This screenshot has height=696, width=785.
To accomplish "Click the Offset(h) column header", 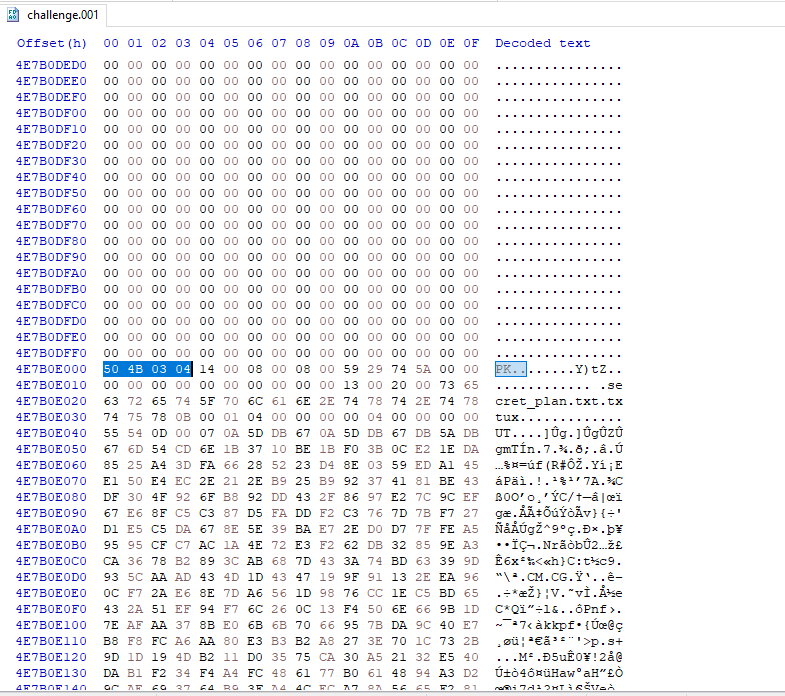I will click(52, 43).
